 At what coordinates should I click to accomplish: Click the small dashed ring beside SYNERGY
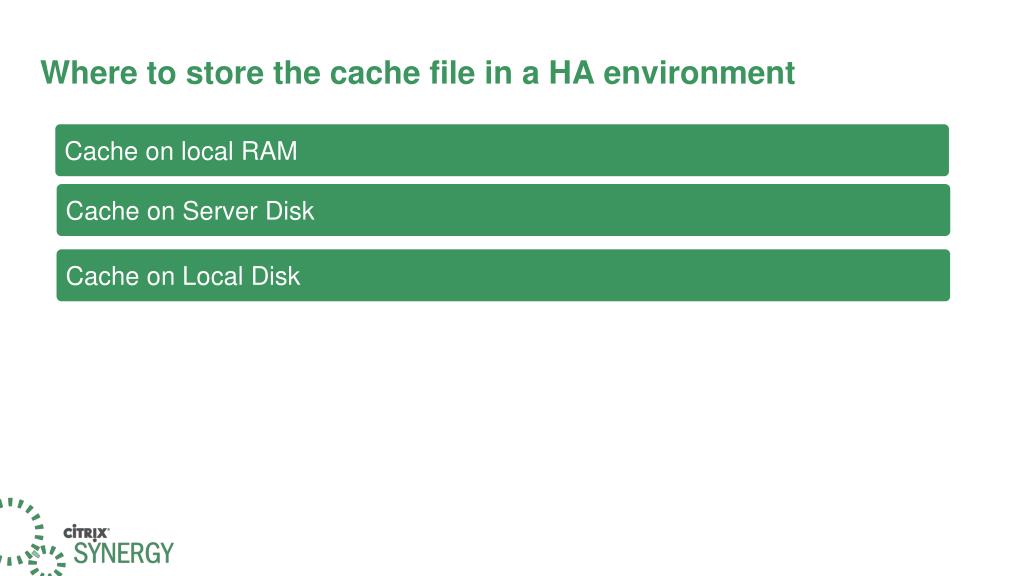pyautogui.click(x=47, y=562)
